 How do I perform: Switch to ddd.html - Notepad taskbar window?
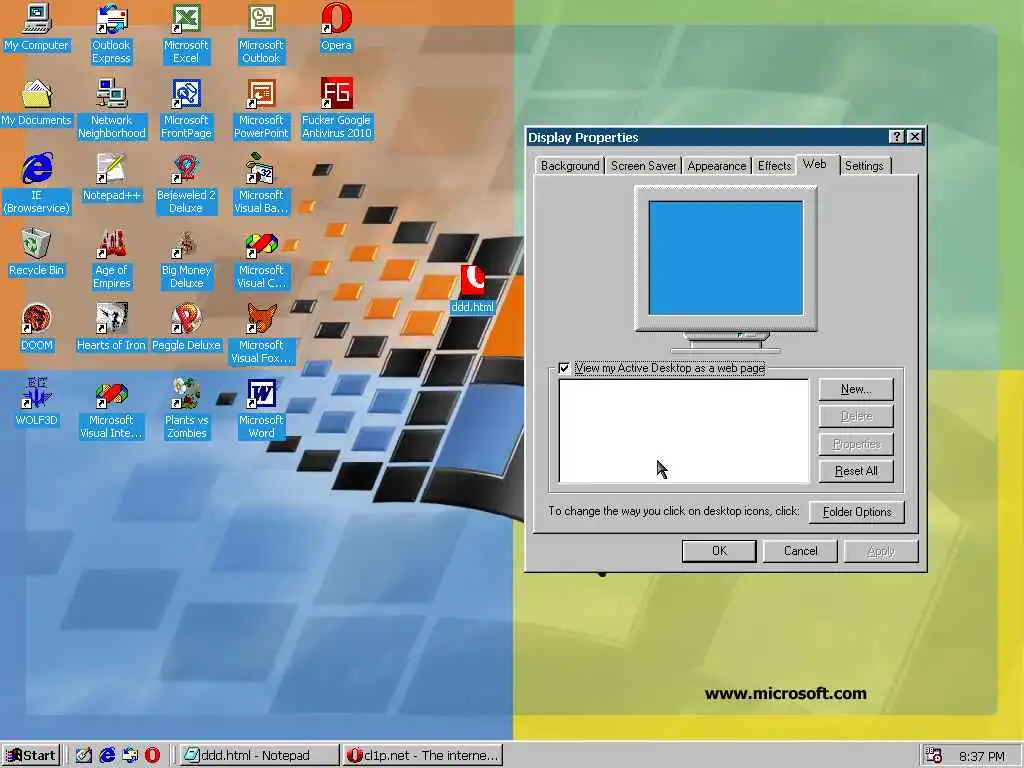click(x=259, y=755)
